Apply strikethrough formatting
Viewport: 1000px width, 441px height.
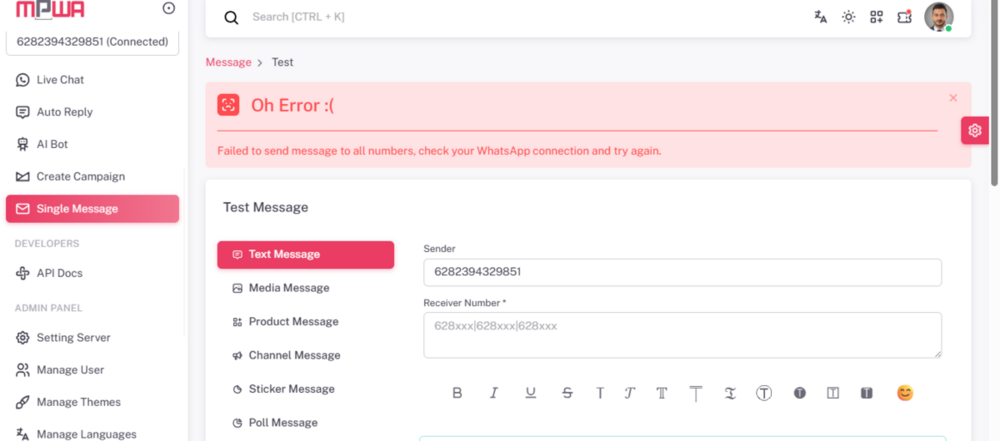[x=567, y=393]
